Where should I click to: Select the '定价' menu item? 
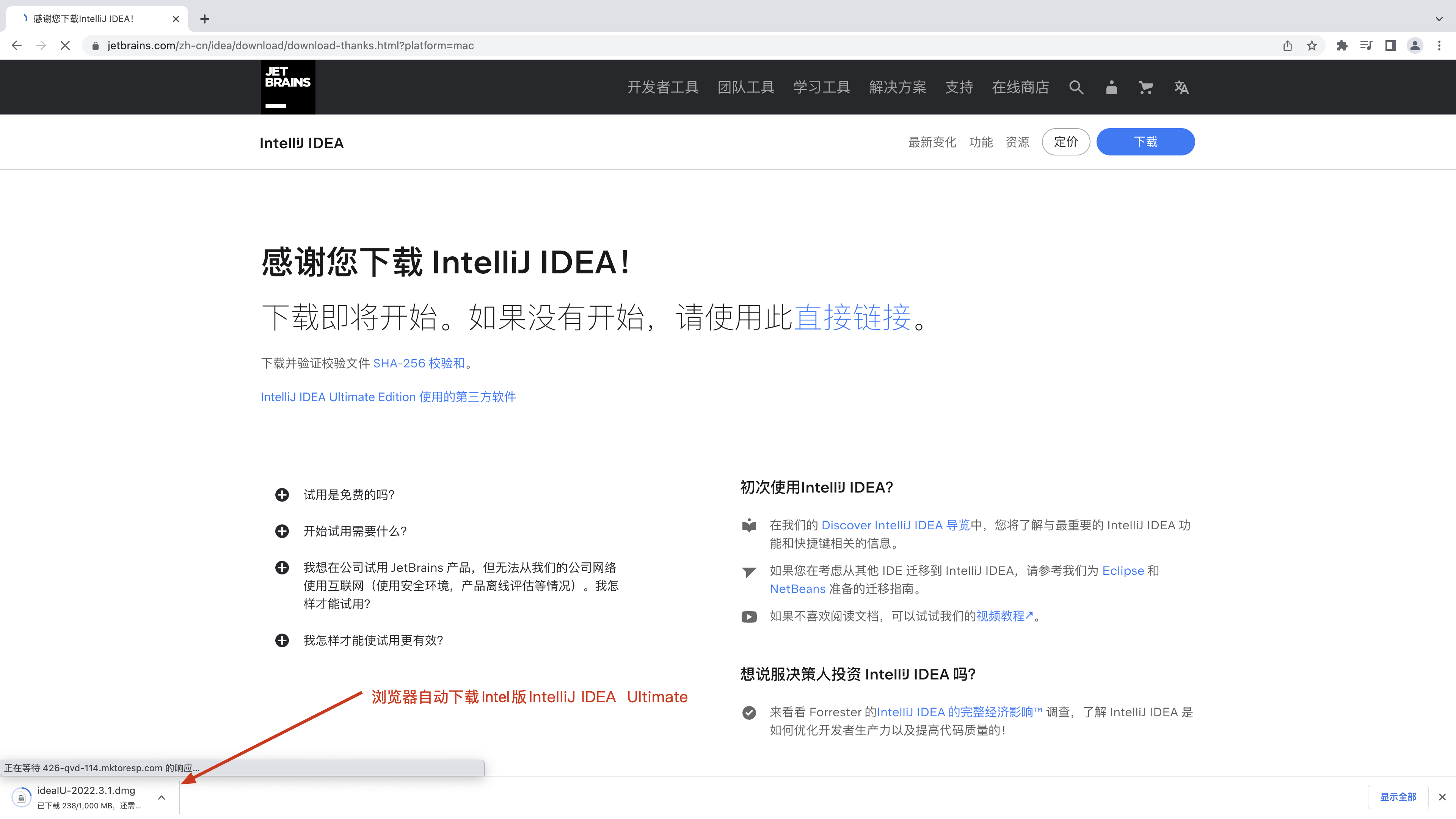(1063, 141)
